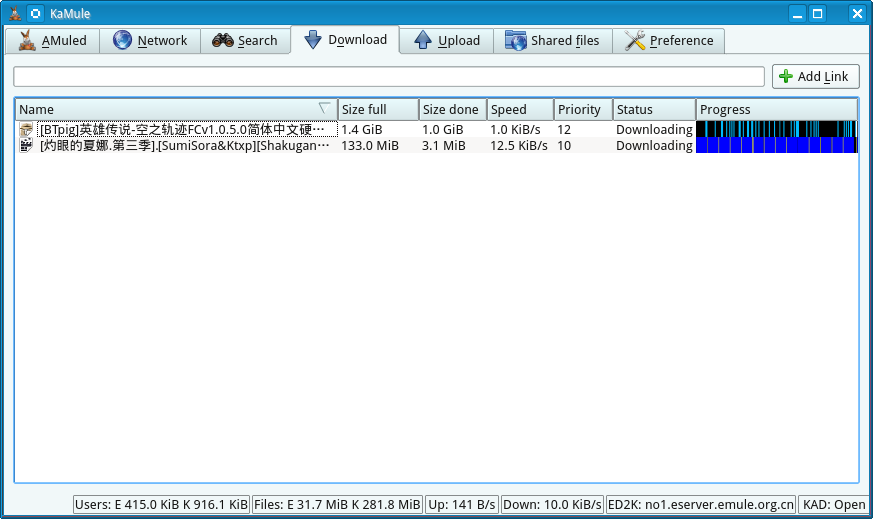Open the AMuled tab
This screenshot has width=873, height=519.
coord(53,41)
